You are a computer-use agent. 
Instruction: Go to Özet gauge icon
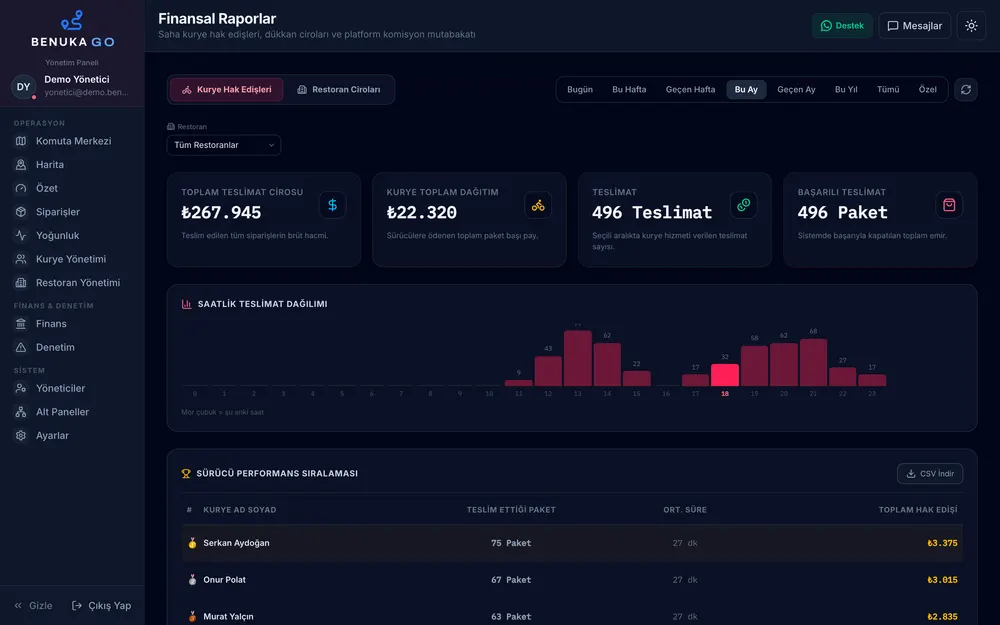point(21,188)
